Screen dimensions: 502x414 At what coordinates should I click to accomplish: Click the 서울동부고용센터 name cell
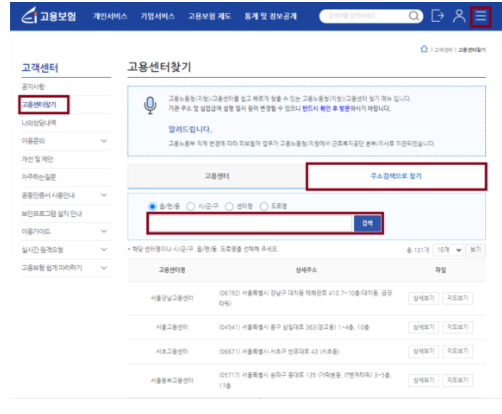pos(172,380)
